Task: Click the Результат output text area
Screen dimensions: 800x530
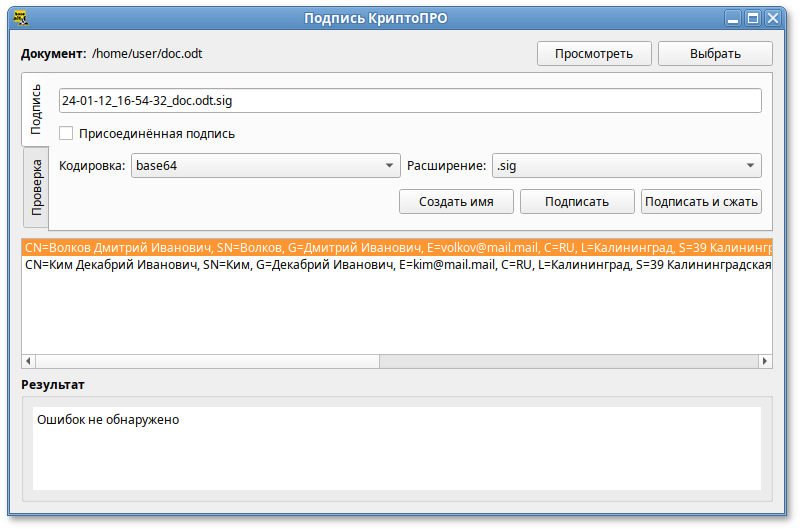Action: pyautogui.click(x=396, y=447)
